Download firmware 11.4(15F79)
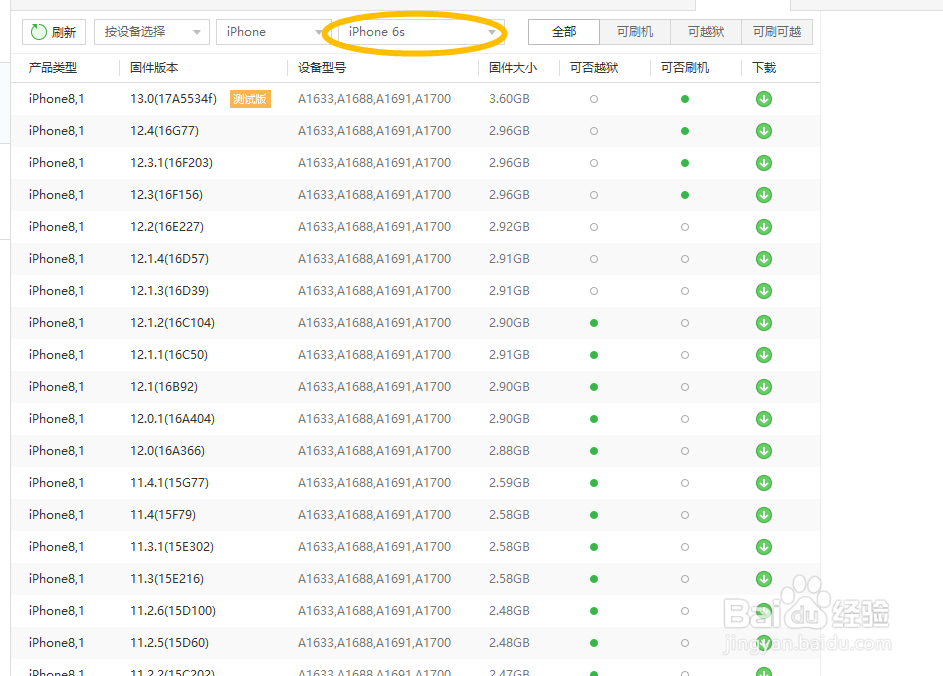This screenshot has height=676, width=943. click(764, 515)
